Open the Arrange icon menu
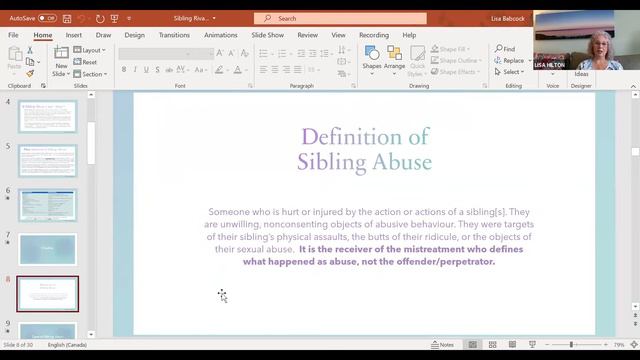The width and height of the screenshot is (640, 360). coord(394,53)
